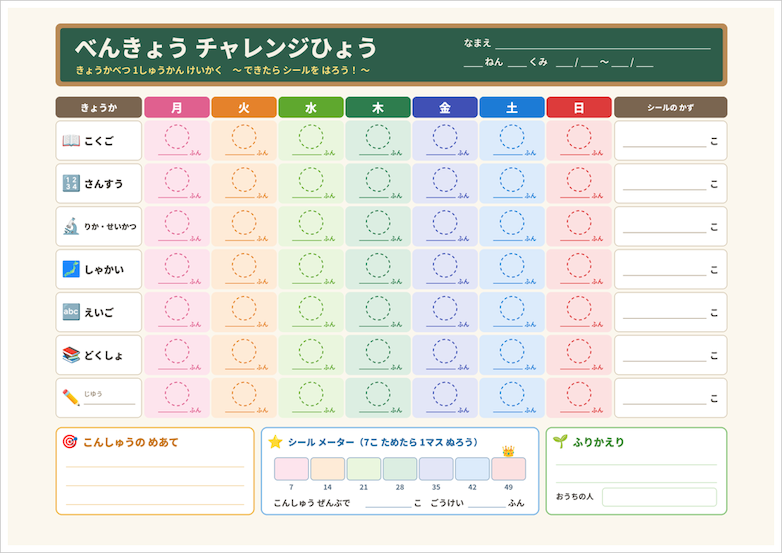Click the light green meter box labeled 21

click(364, 469)
